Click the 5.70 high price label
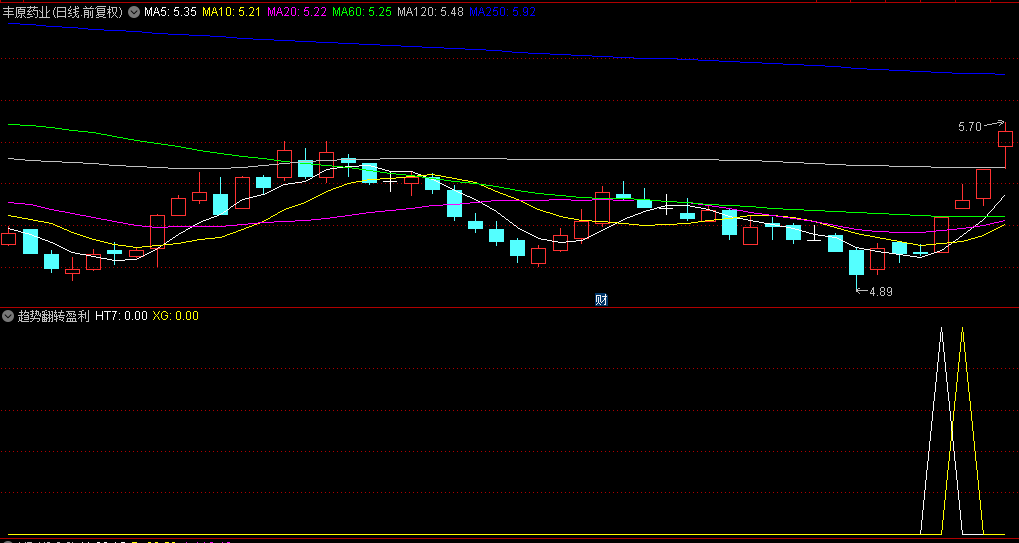 (970, 127)
